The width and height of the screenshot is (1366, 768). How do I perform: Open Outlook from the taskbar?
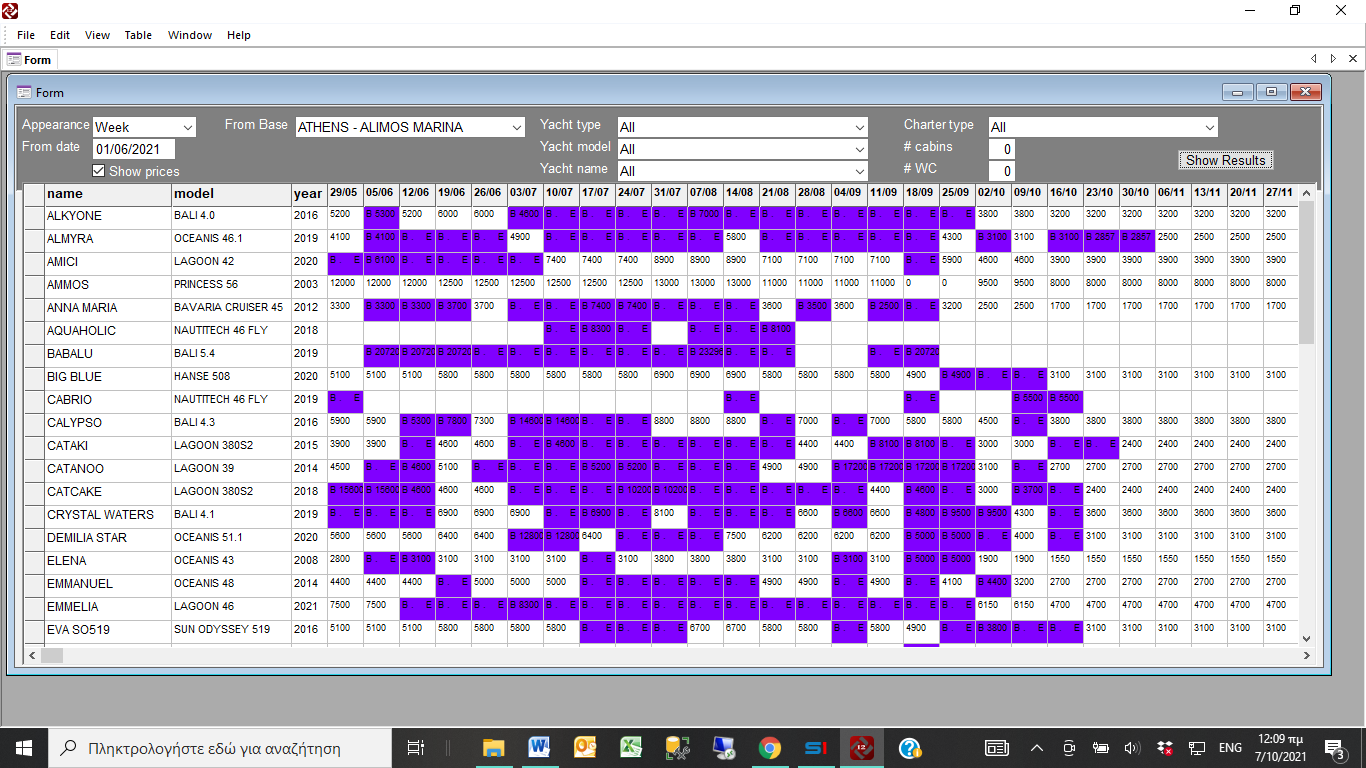[x=585, y=747]
